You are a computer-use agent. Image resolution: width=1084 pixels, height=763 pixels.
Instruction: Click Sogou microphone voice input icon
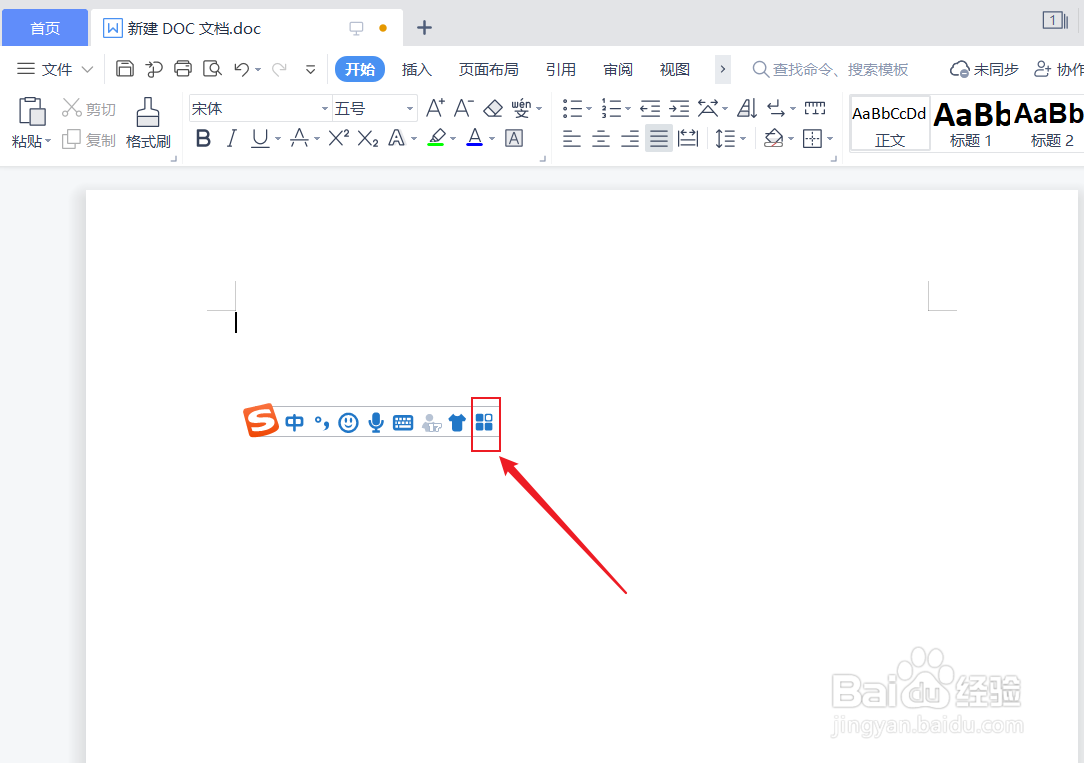(x=375, y=422)
